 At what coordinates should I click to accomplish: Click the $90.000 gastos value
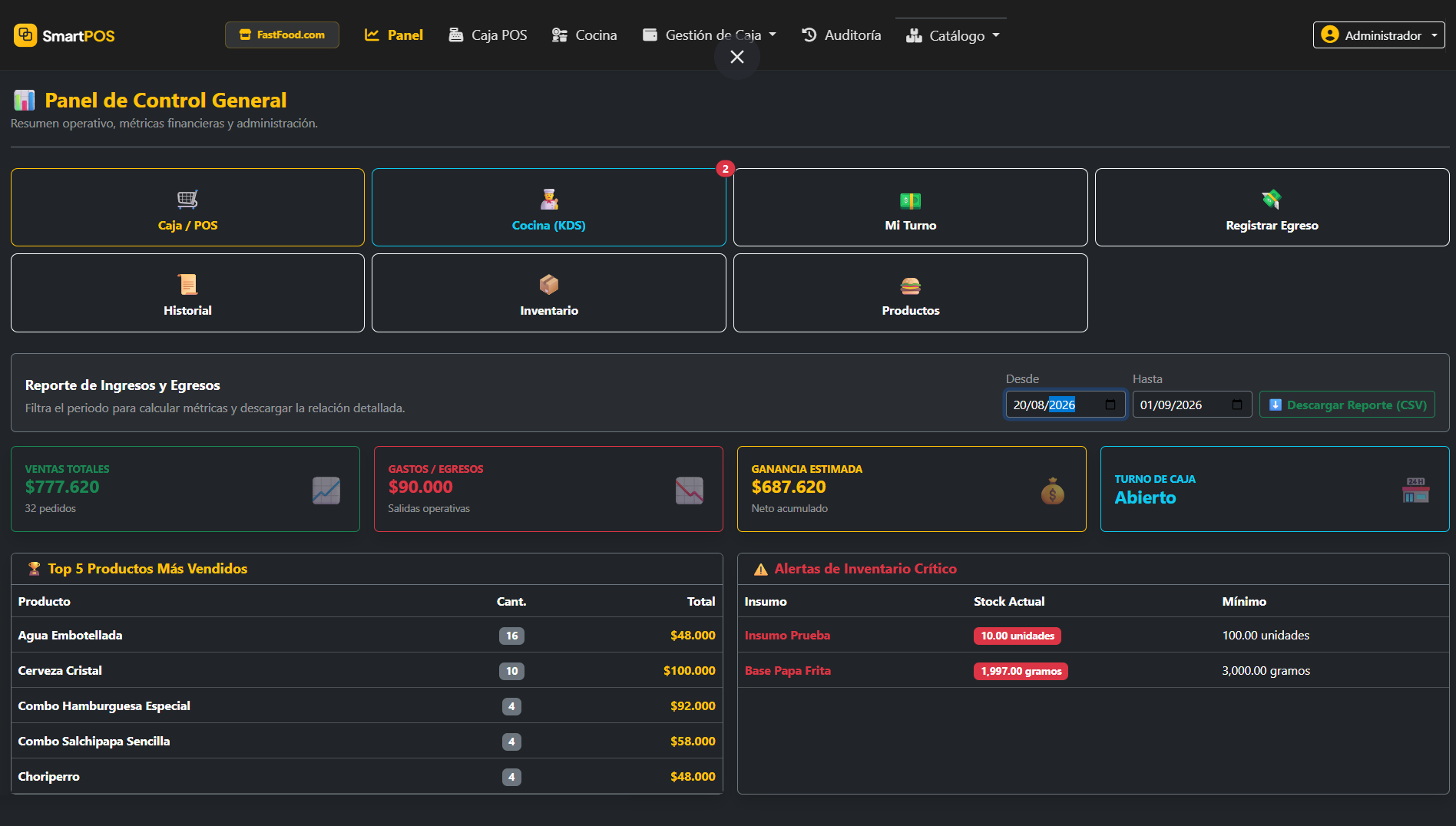point(421,487)
